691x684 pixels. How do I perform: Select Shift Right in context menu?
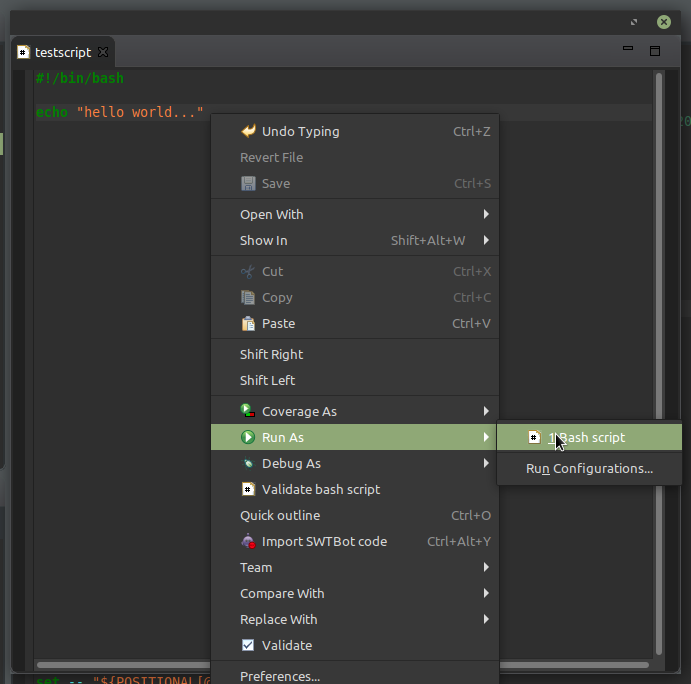pyautogui.click(x=355, y=354)
